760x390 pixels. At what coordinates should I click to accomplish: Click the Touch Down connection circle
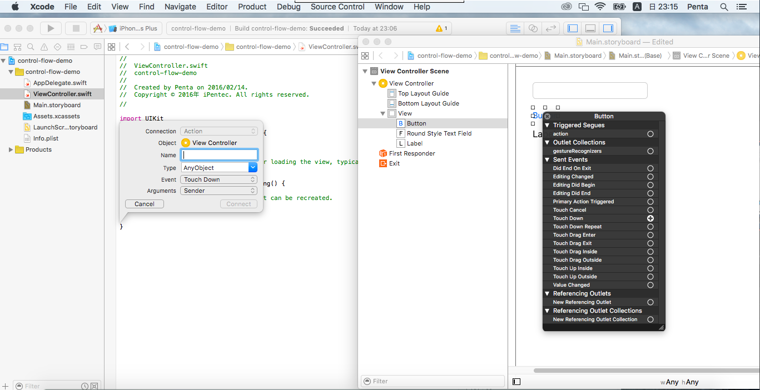[x=650, y=218]
